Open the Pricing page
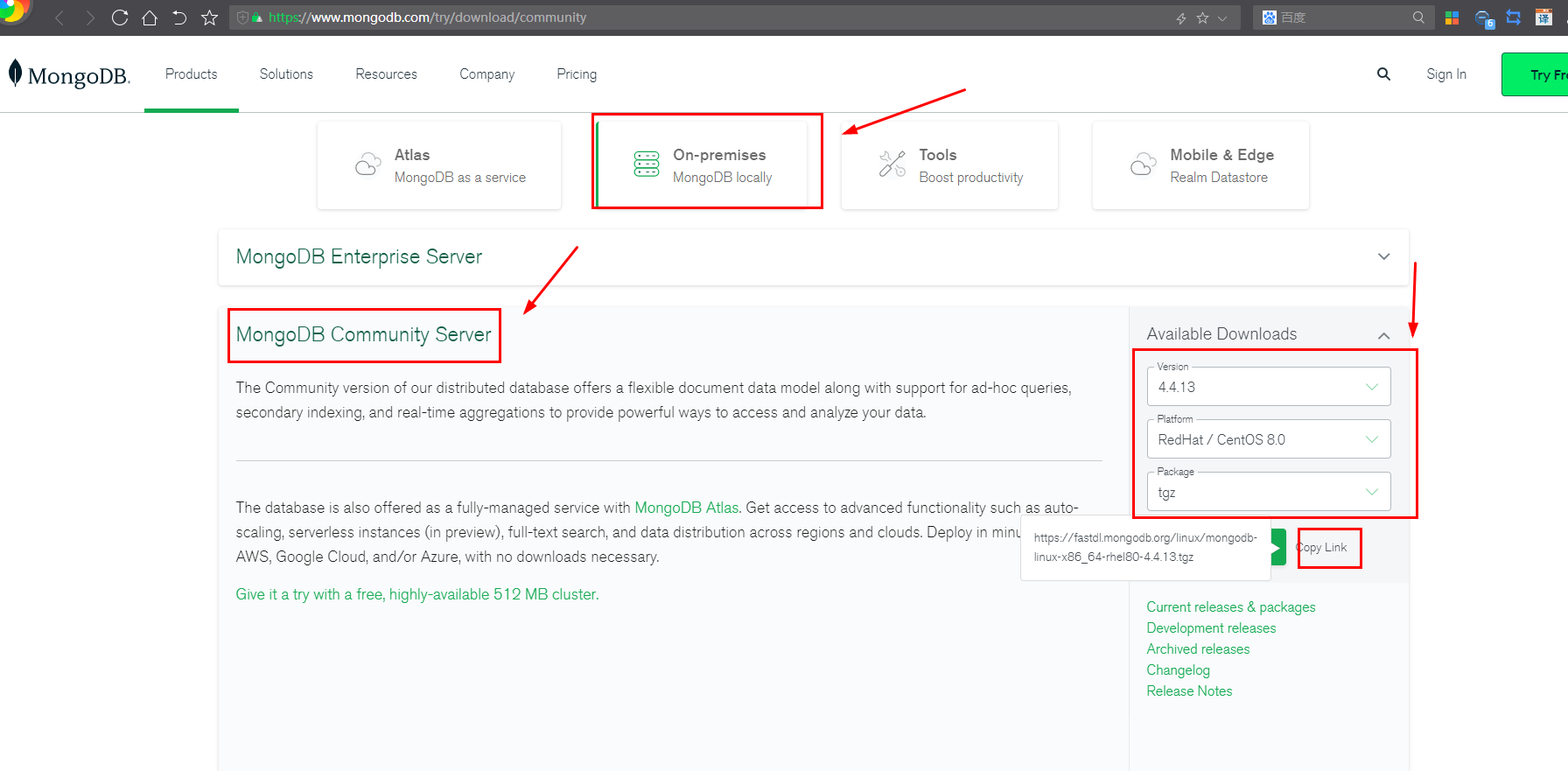Screen dimensions: 1568x771 577,74
